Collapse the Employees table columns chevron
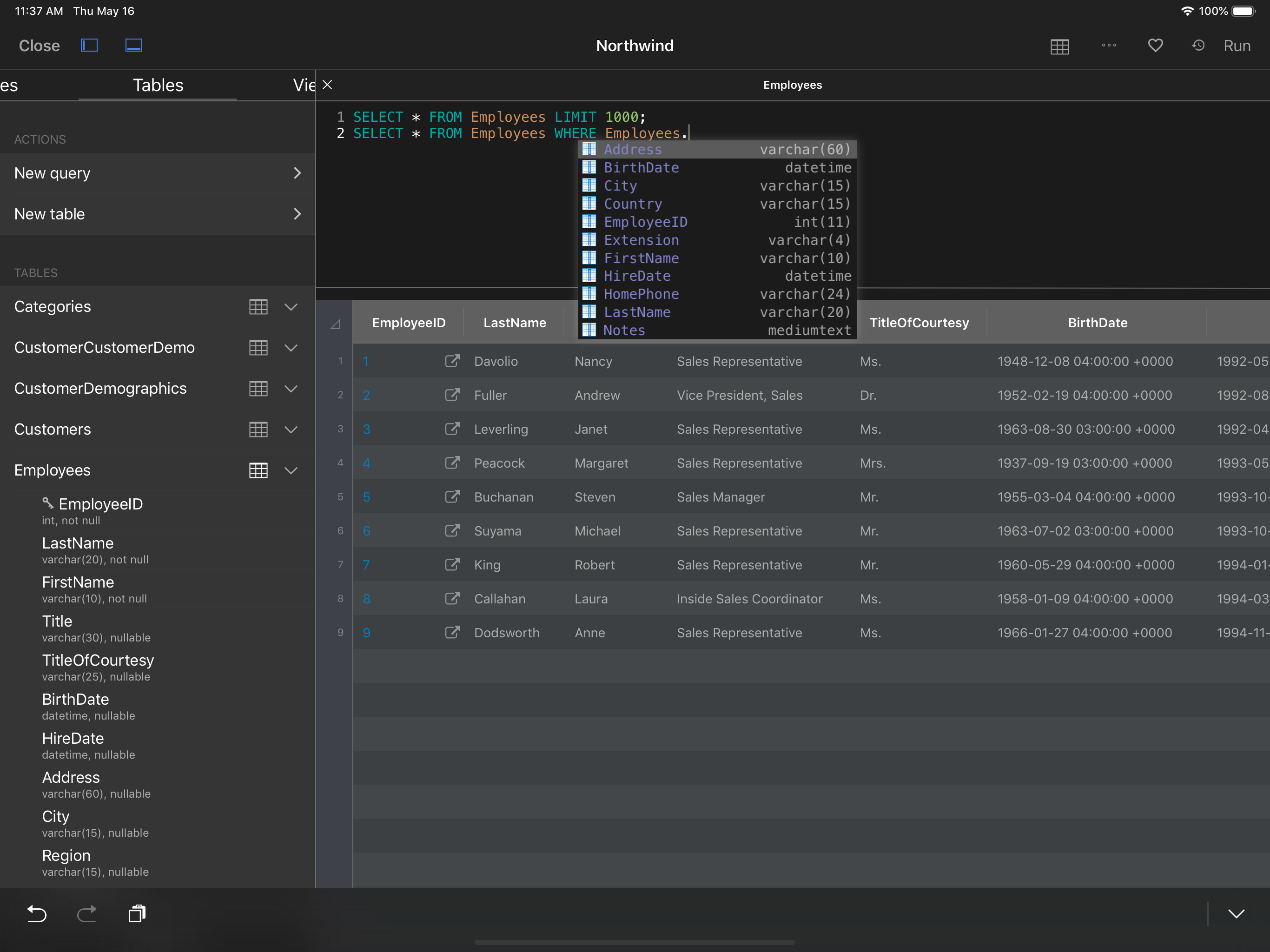Screen dimensions: 1270x952 tap(291, 470)
